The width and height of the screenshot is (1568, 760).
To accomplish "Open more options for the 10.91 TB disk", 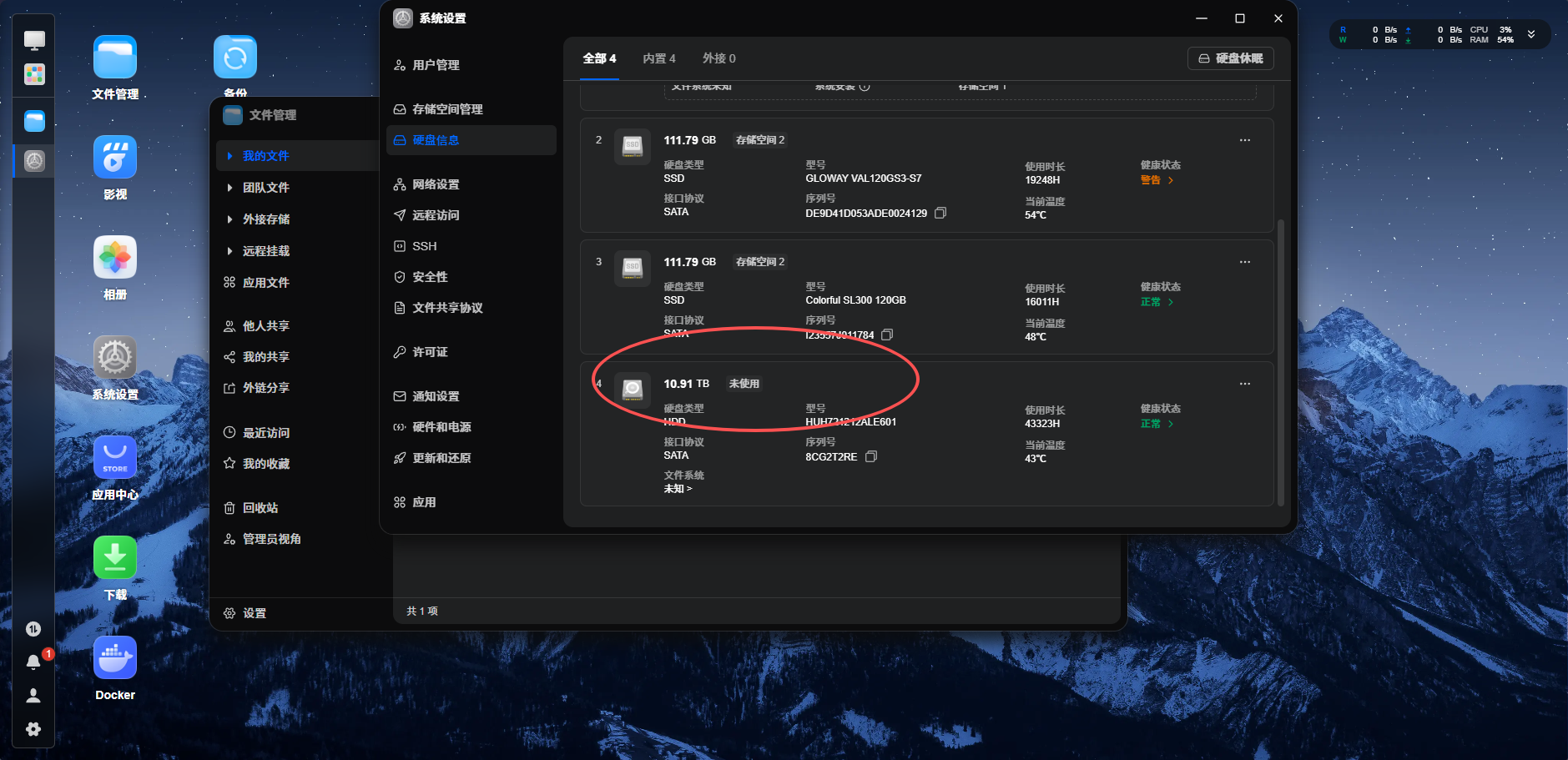I will pyautogui.click(x=1245, y=384).
